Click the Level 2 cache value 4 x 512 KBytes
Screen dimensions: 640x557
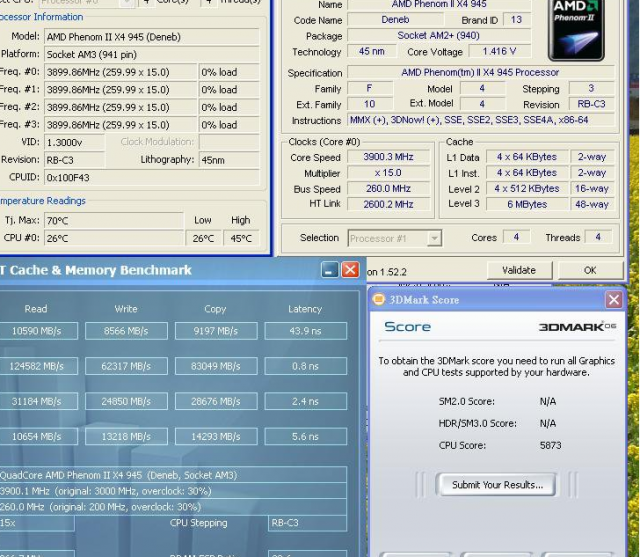527,189
